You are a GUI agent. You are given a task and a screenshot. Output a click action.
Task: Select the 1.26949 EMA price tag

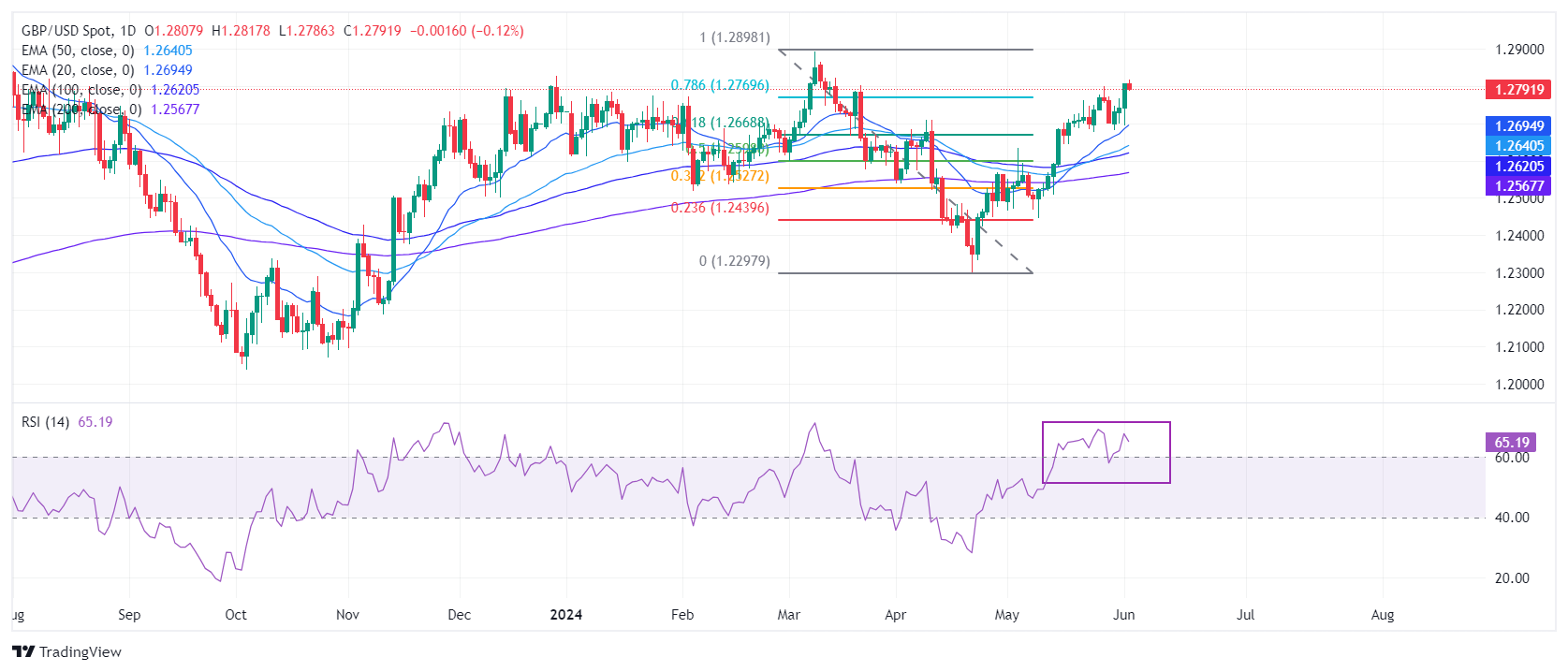coord(1518,125)
